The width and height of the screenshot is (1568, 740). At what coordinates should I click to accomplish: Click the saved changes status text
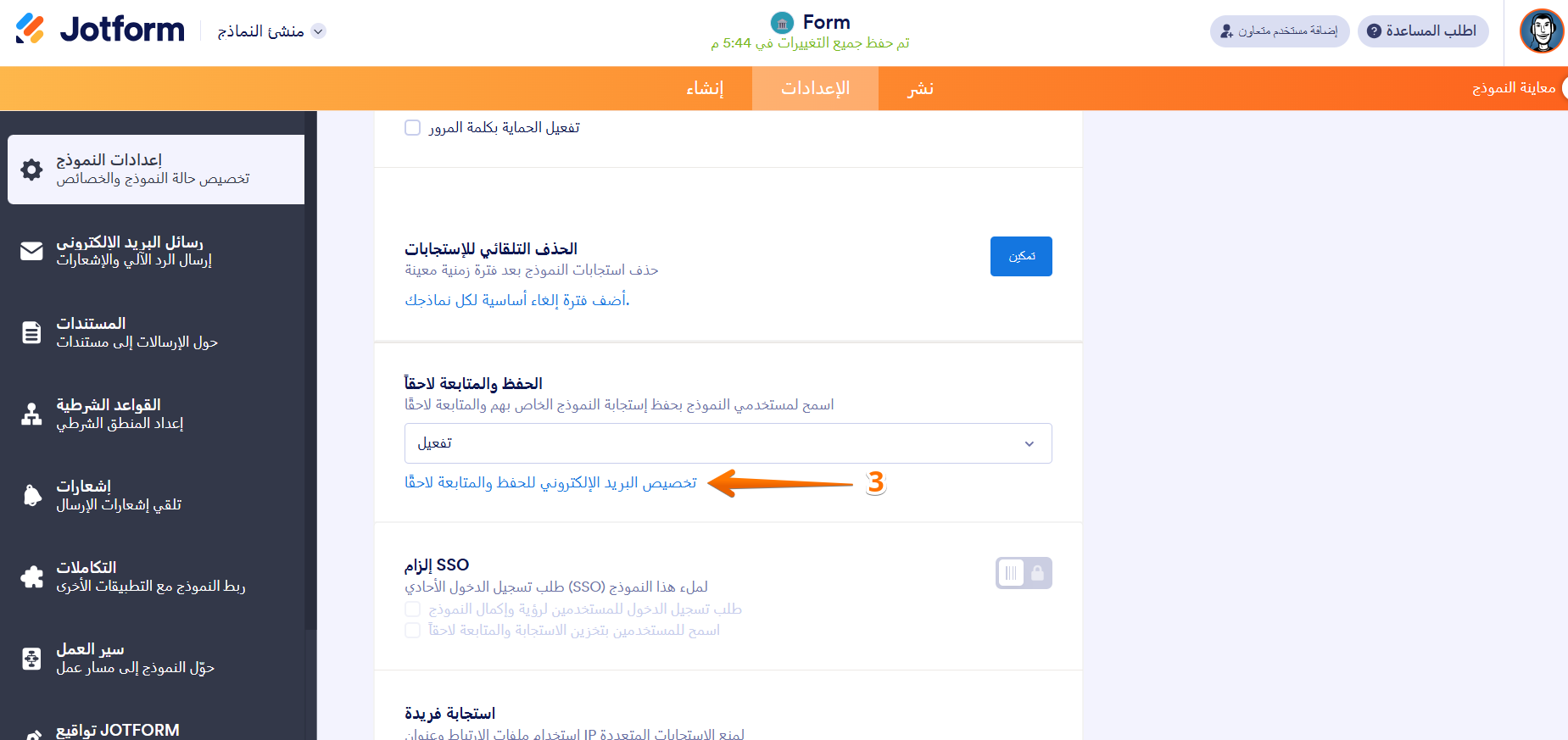click(x=810, y=43)
